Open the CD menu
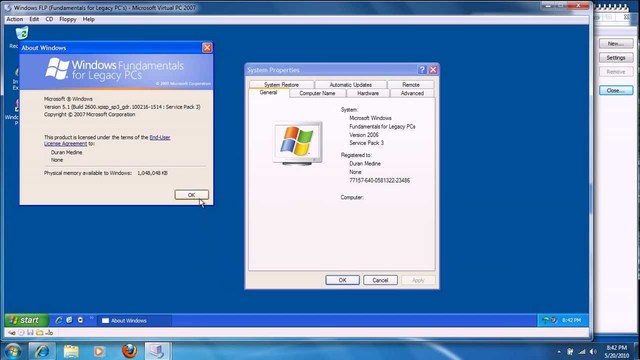 click(x=49, y=19)
